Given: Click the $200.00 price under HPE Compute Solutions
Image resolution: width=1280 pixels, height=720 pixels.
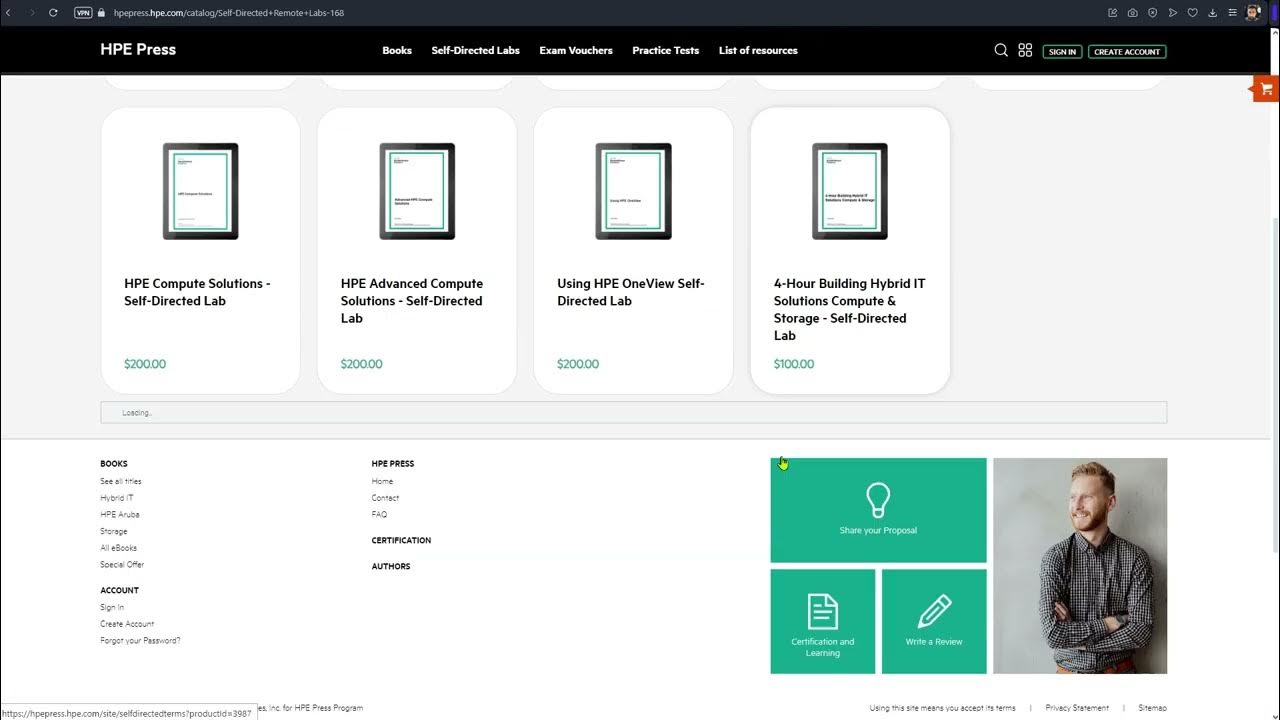Looking at the screenshot, I should tap(145, 364).
